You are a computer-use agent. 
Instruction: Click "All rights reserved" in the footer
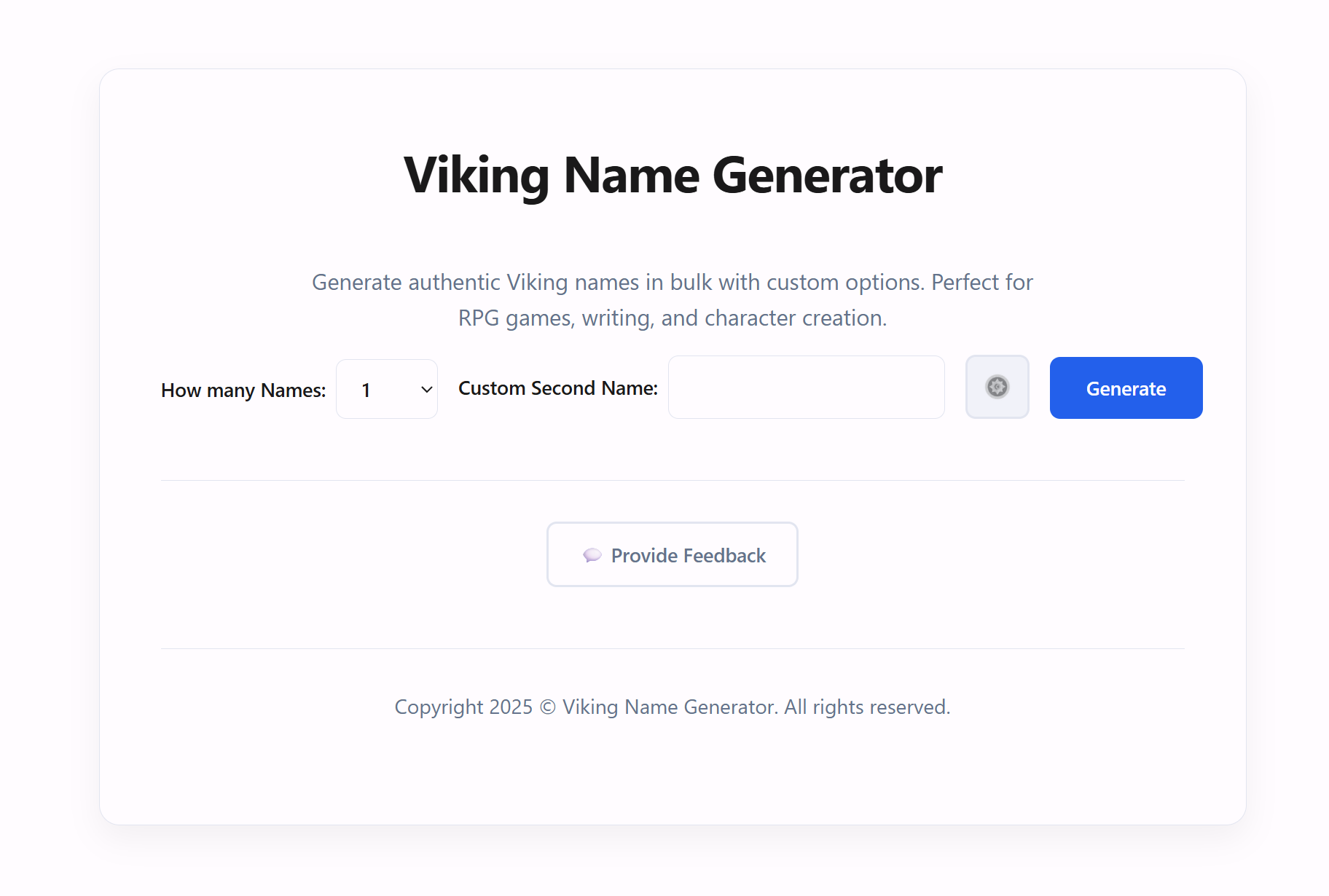point(867,707)
